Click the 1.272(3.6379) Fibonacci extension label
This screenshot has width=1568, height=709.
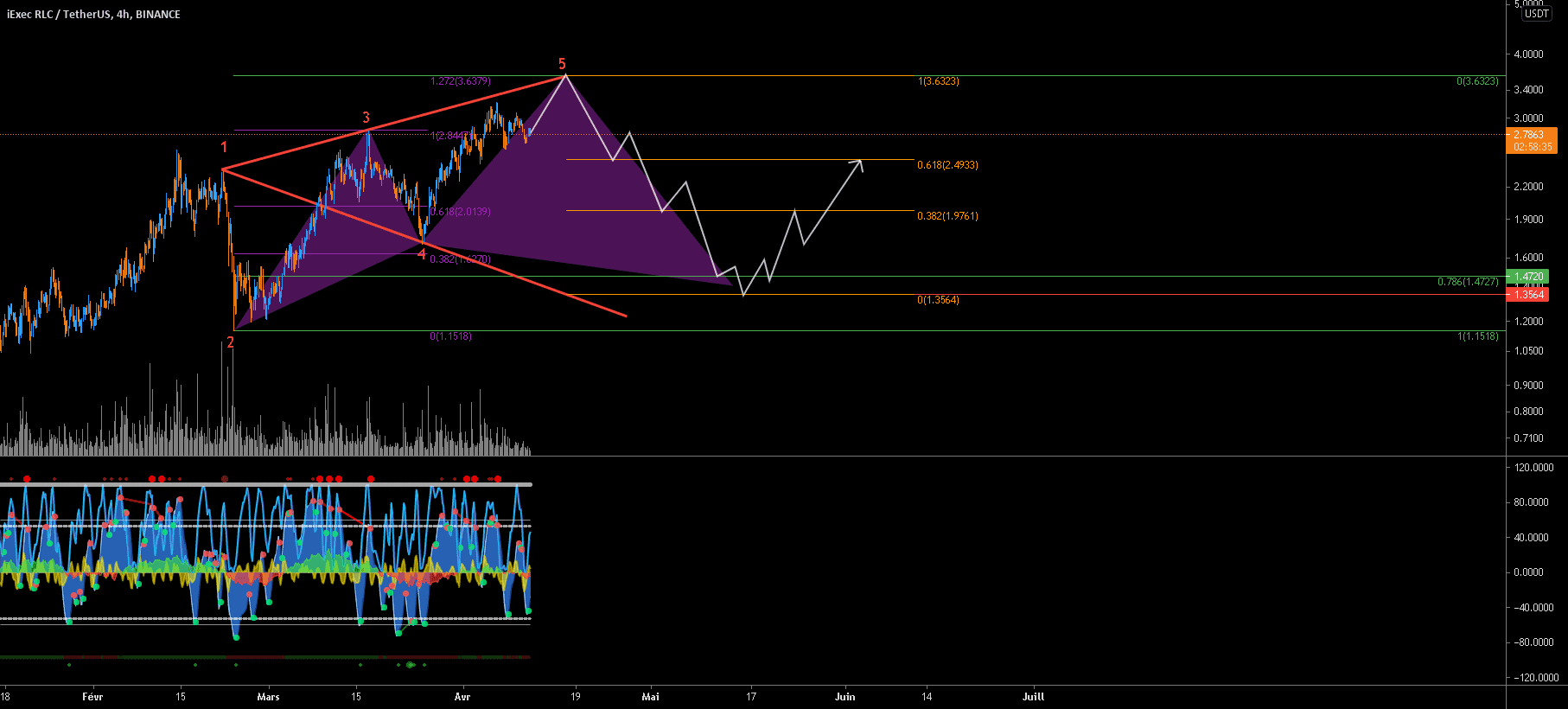461,81
